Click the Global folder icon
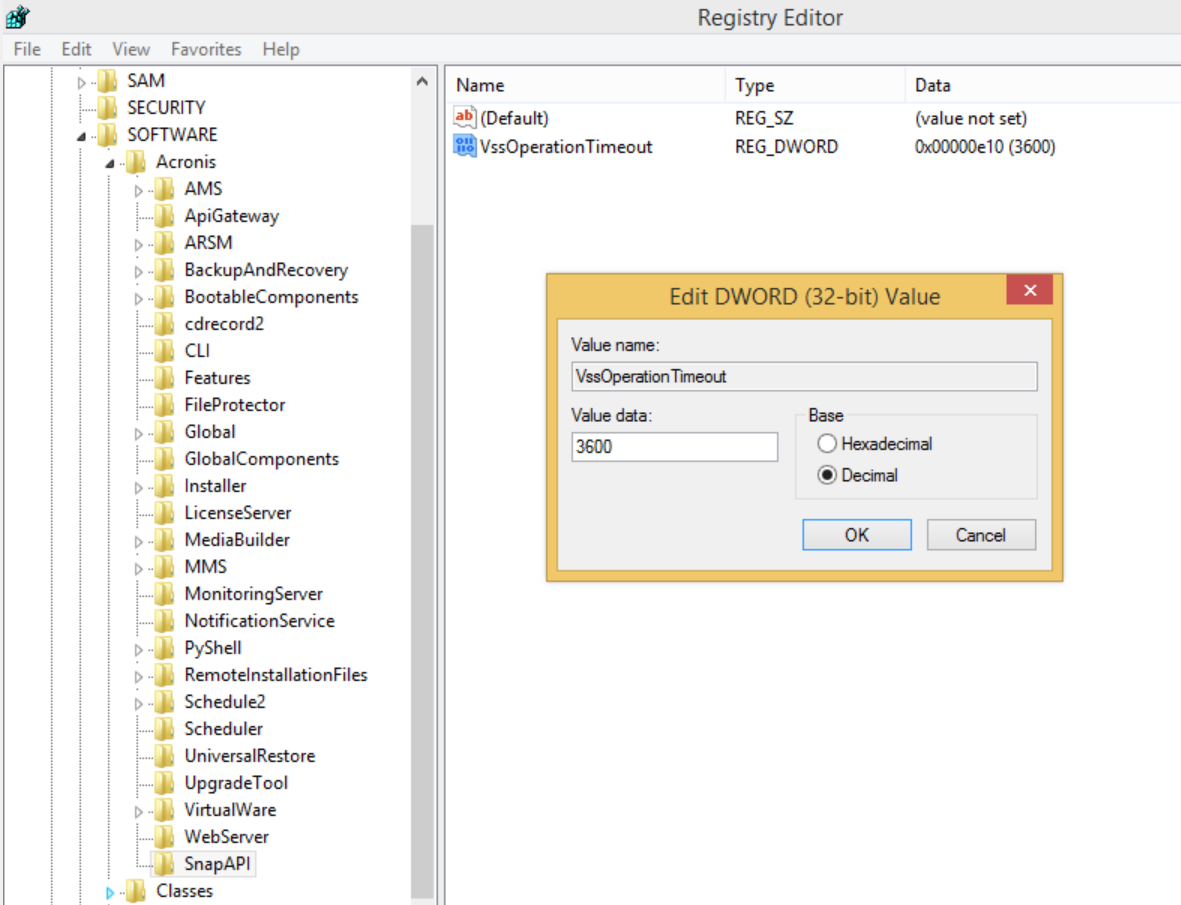1181x905 pixels. point(164,432)
